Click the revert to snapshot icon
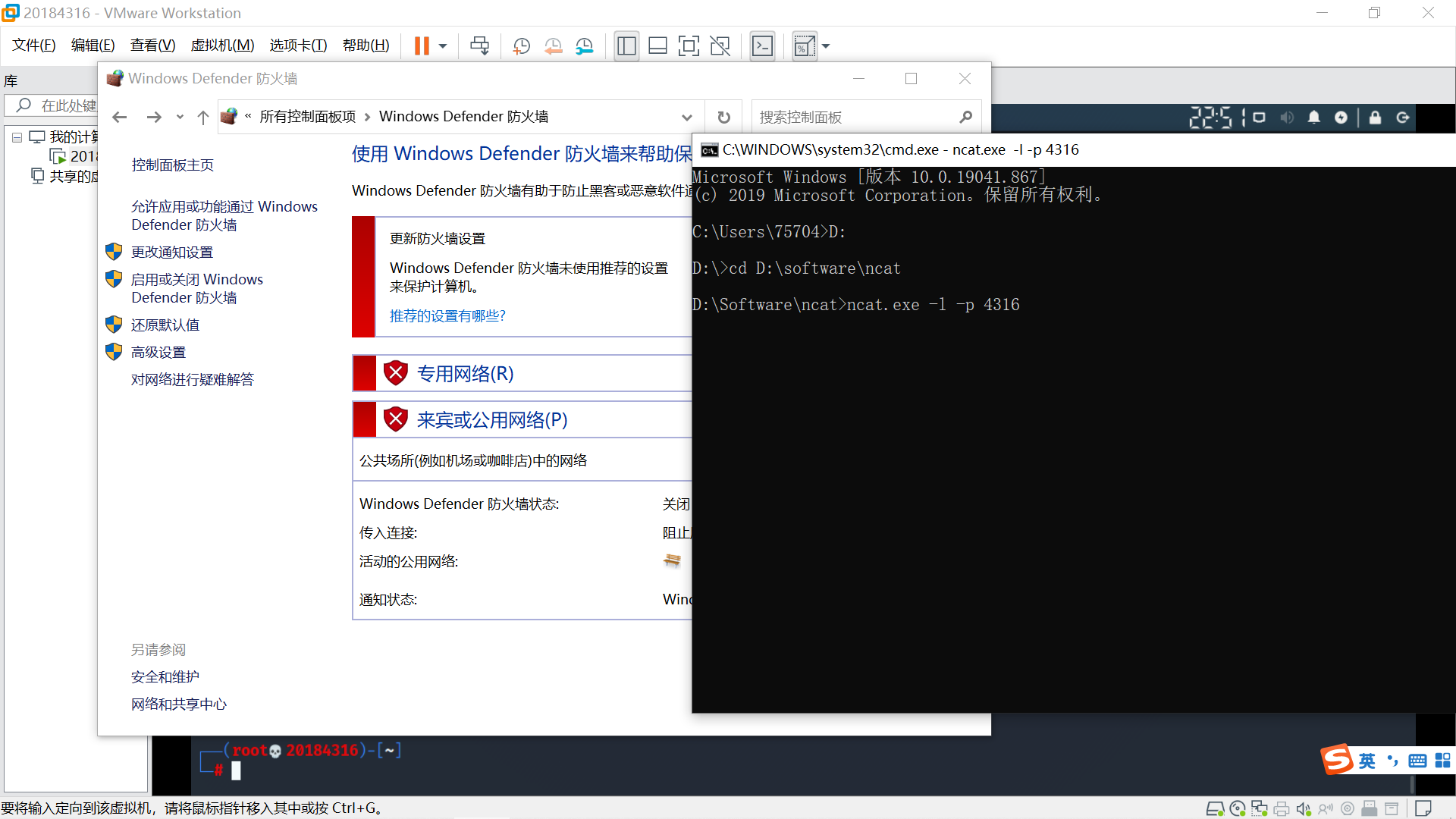 point(553,46)
